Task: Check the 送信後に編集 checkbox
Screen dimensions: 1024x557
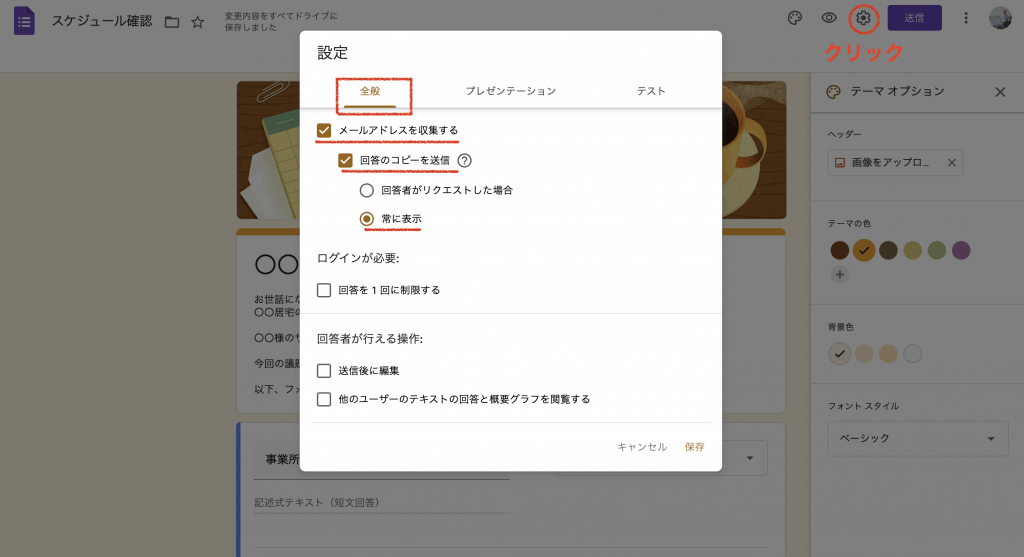Action: [324, 371]
